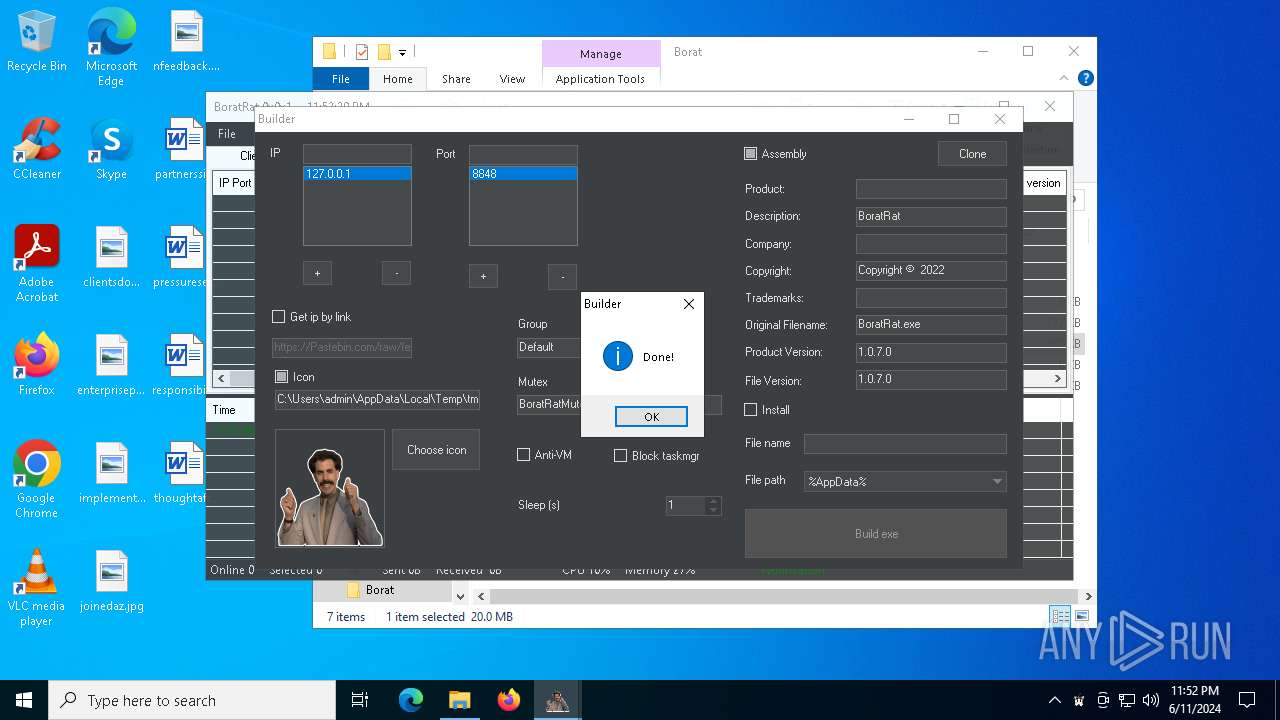Click the Product input field

click(931, 189)
